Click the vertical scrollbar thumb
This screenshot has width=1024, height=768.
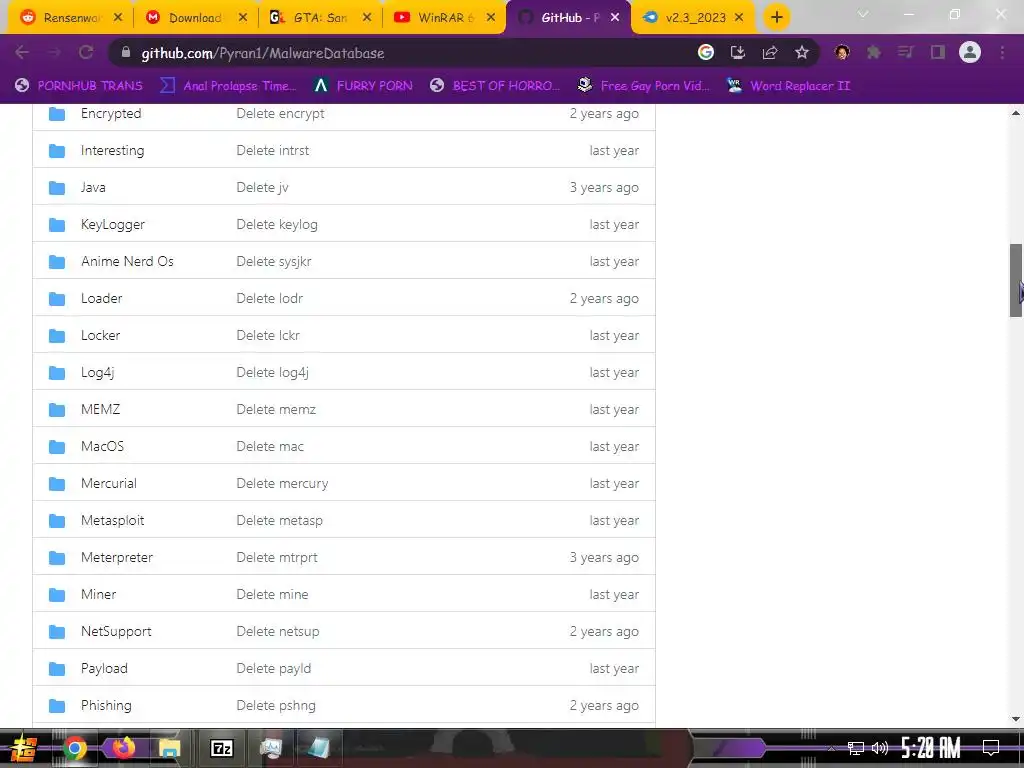[x=1016, y=280]
